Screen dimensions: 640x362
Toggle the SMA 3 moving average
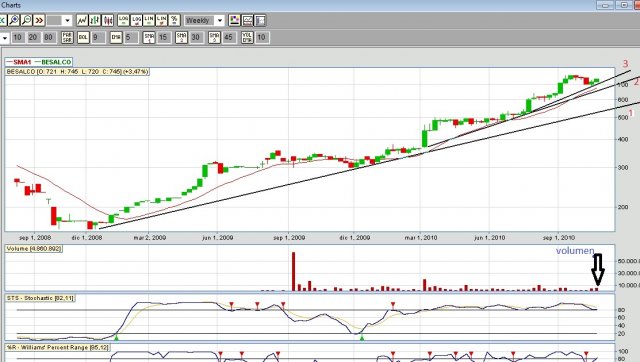click(x=214, y=38)
